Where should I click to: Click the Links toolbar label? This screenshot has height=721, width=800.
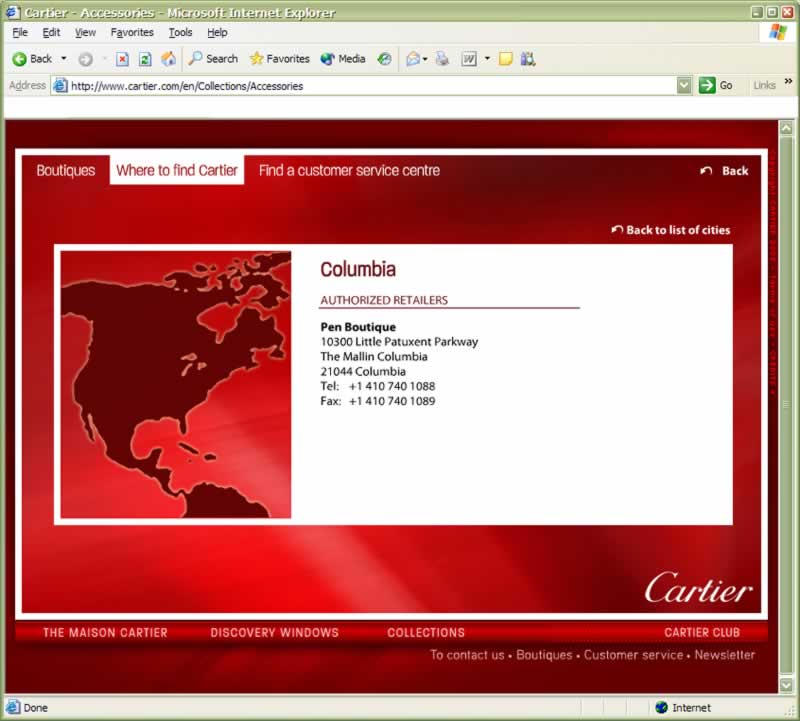(764, 85)
